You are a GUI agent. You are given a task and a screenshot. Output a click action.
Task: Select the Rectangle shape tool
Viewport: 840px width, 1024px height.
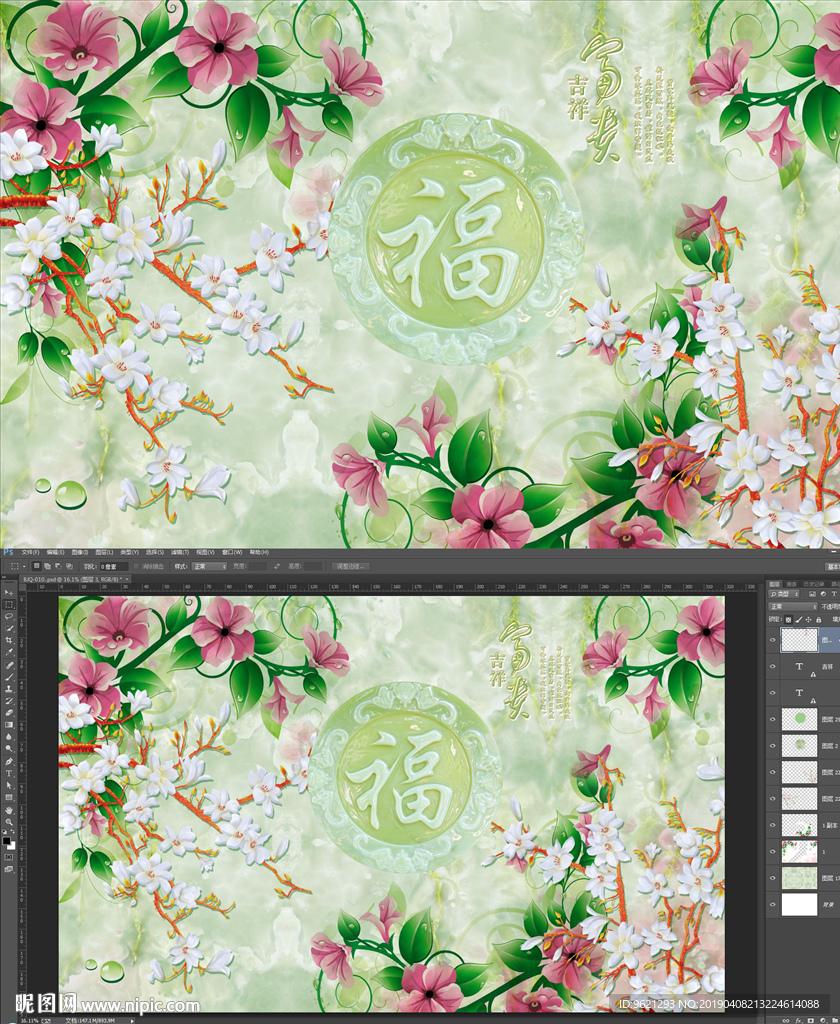[8, 797]
